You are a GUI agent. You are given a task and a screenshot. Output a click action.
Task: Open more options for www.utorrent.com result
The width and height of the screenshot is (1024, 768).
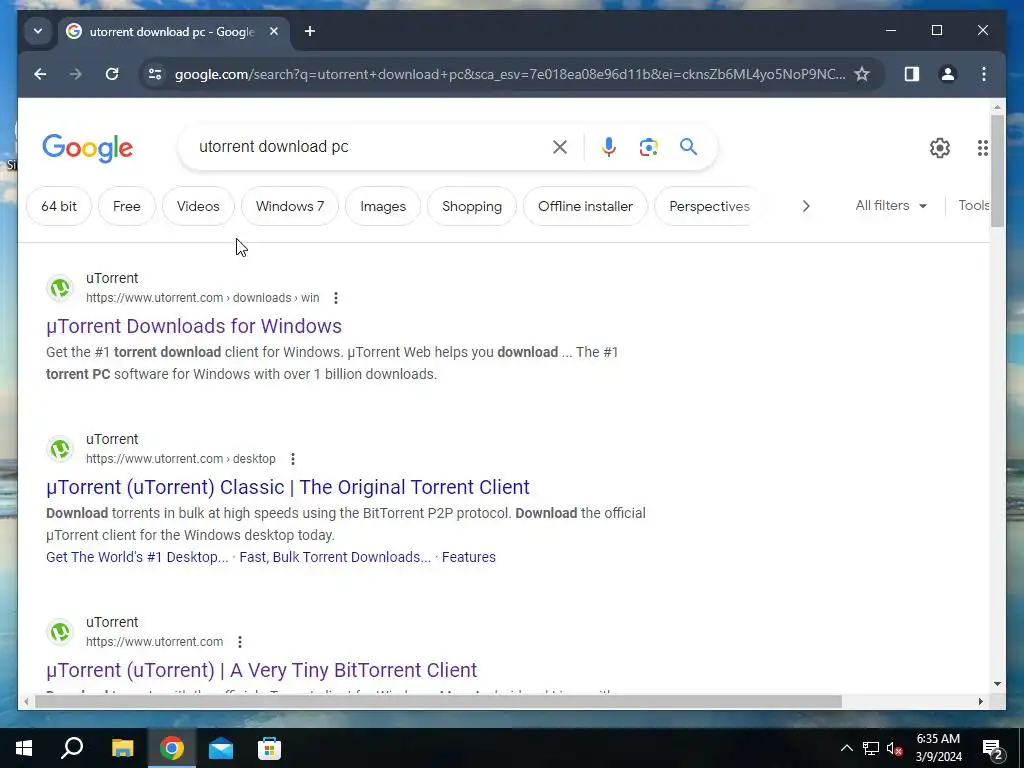(x=240, y=642)
